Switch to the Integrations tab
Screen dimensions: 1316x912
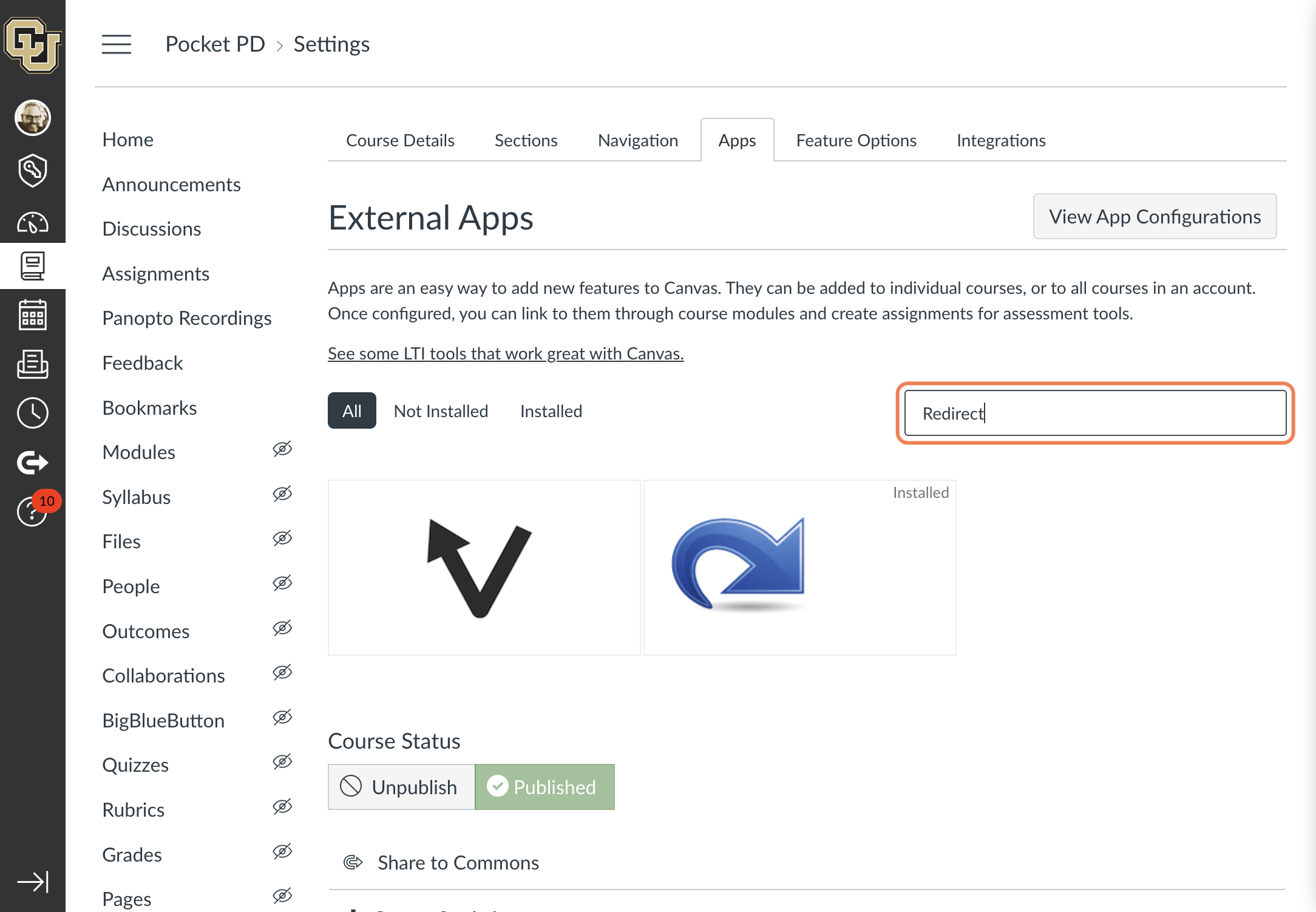click(x=1001, y=140)
